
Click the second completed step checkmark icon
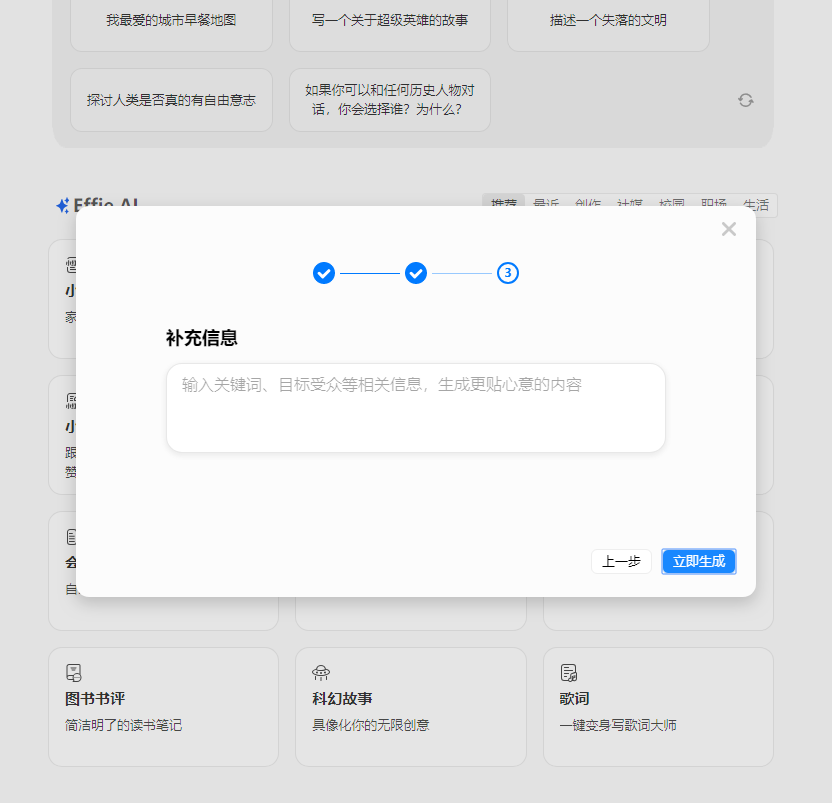pyautogui.click(x=416, y=273)
